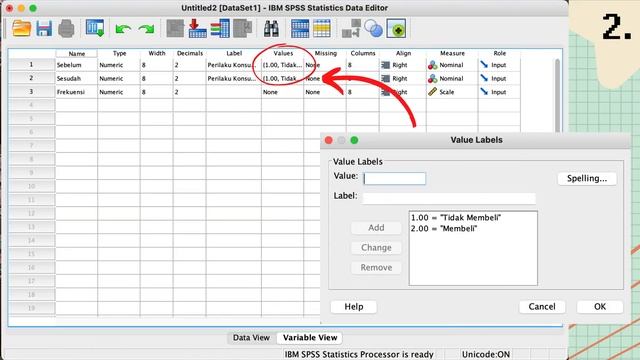Click the Missing cell None for Frekuensi
Image resolution: width=640 pixels, height=360 pixels.
tap(325, 92)
